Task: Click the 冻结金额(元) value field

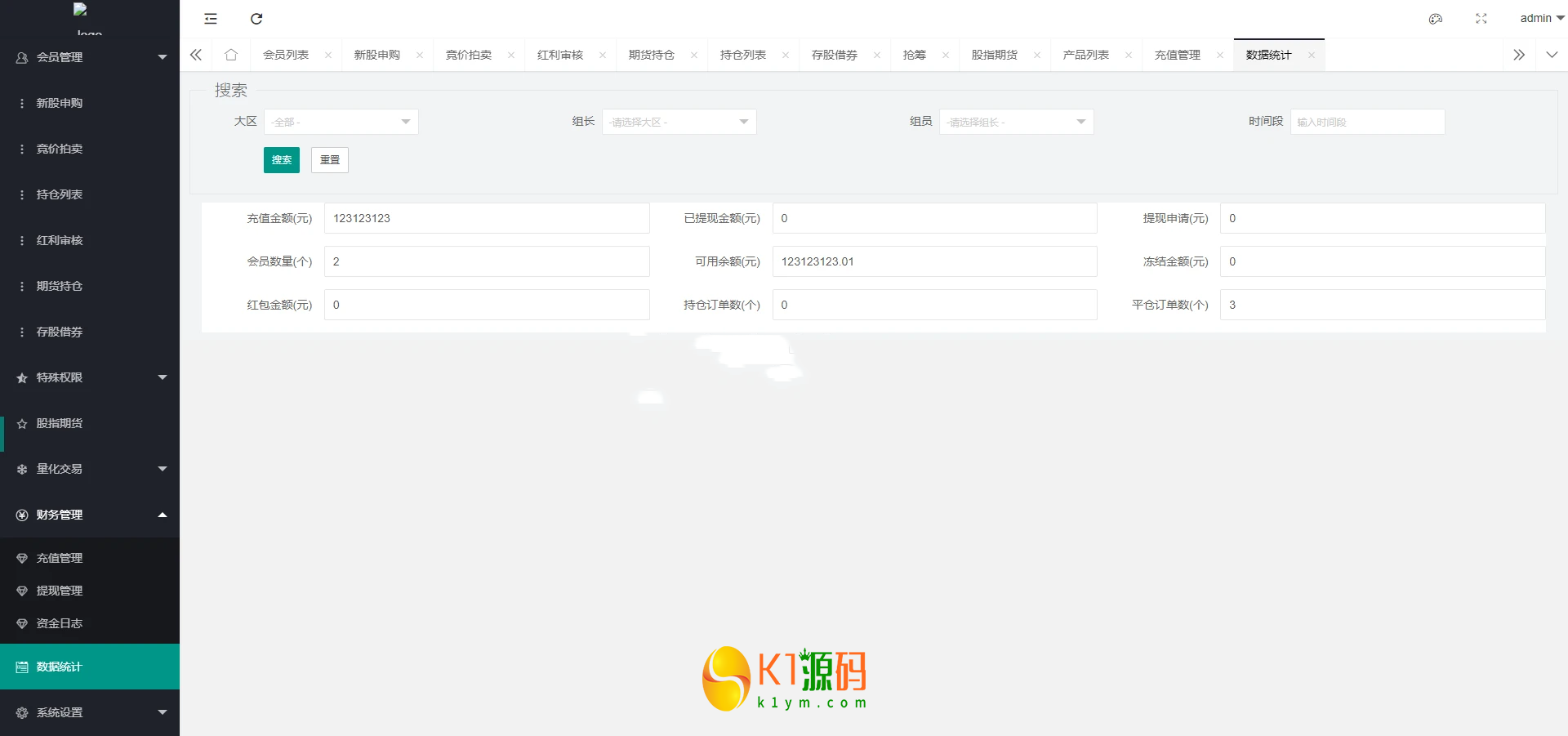Action: click(x=1383, y=261)
